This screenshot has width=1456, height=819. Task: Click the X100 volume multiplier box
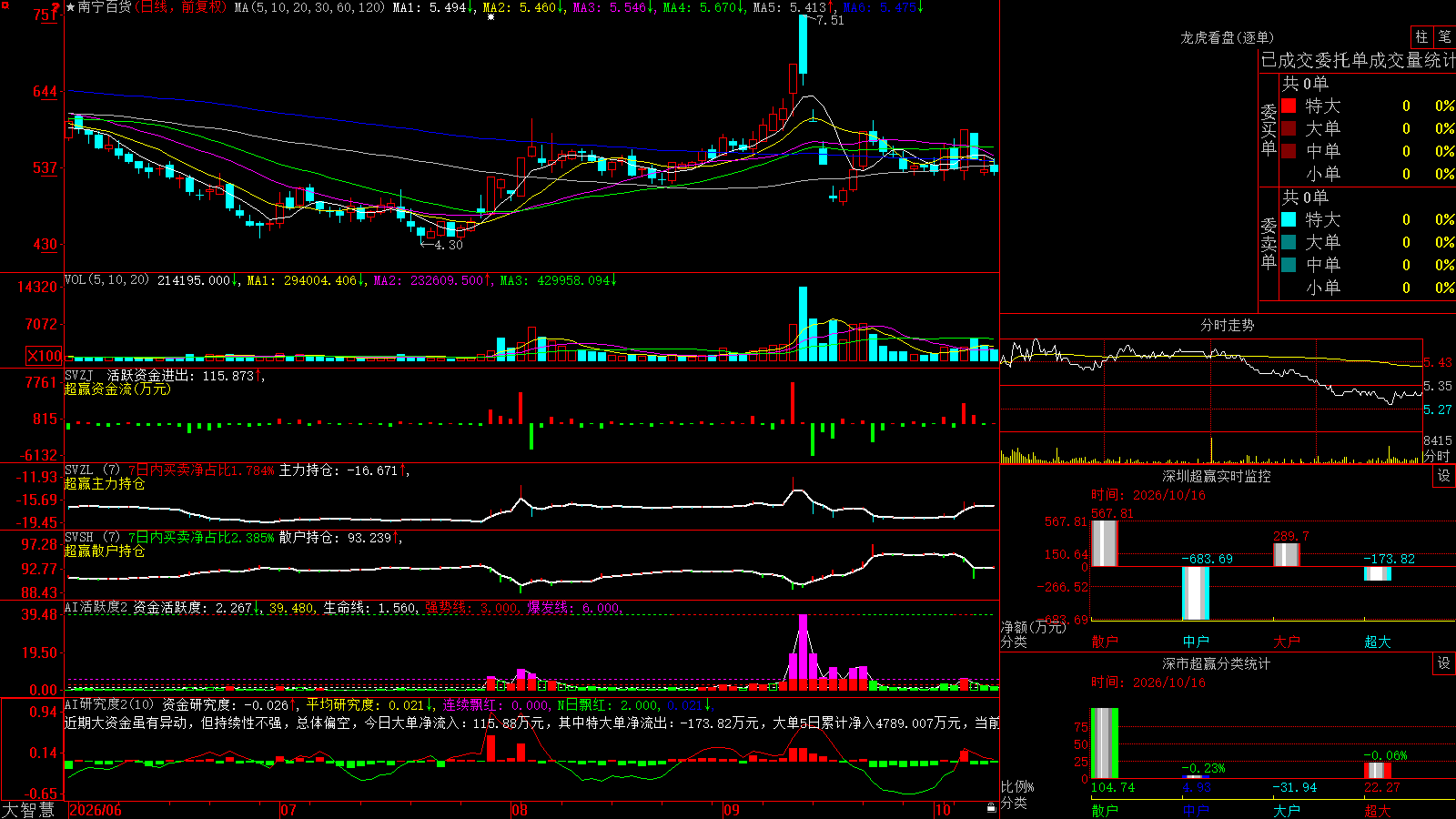[45, 357]
